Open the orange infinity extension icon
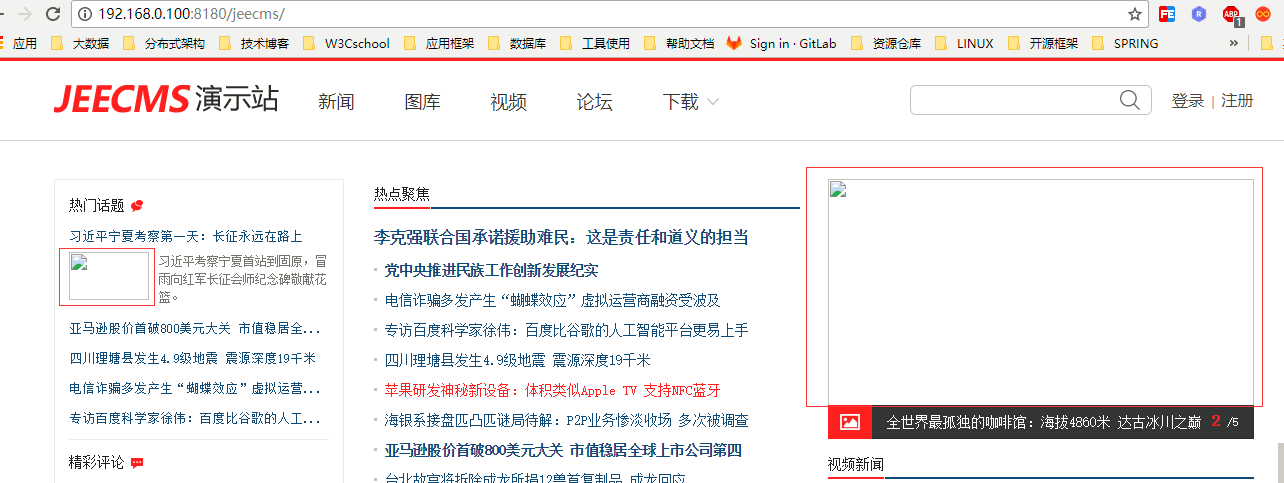The image size is (1284, 483). [1263, 14]
